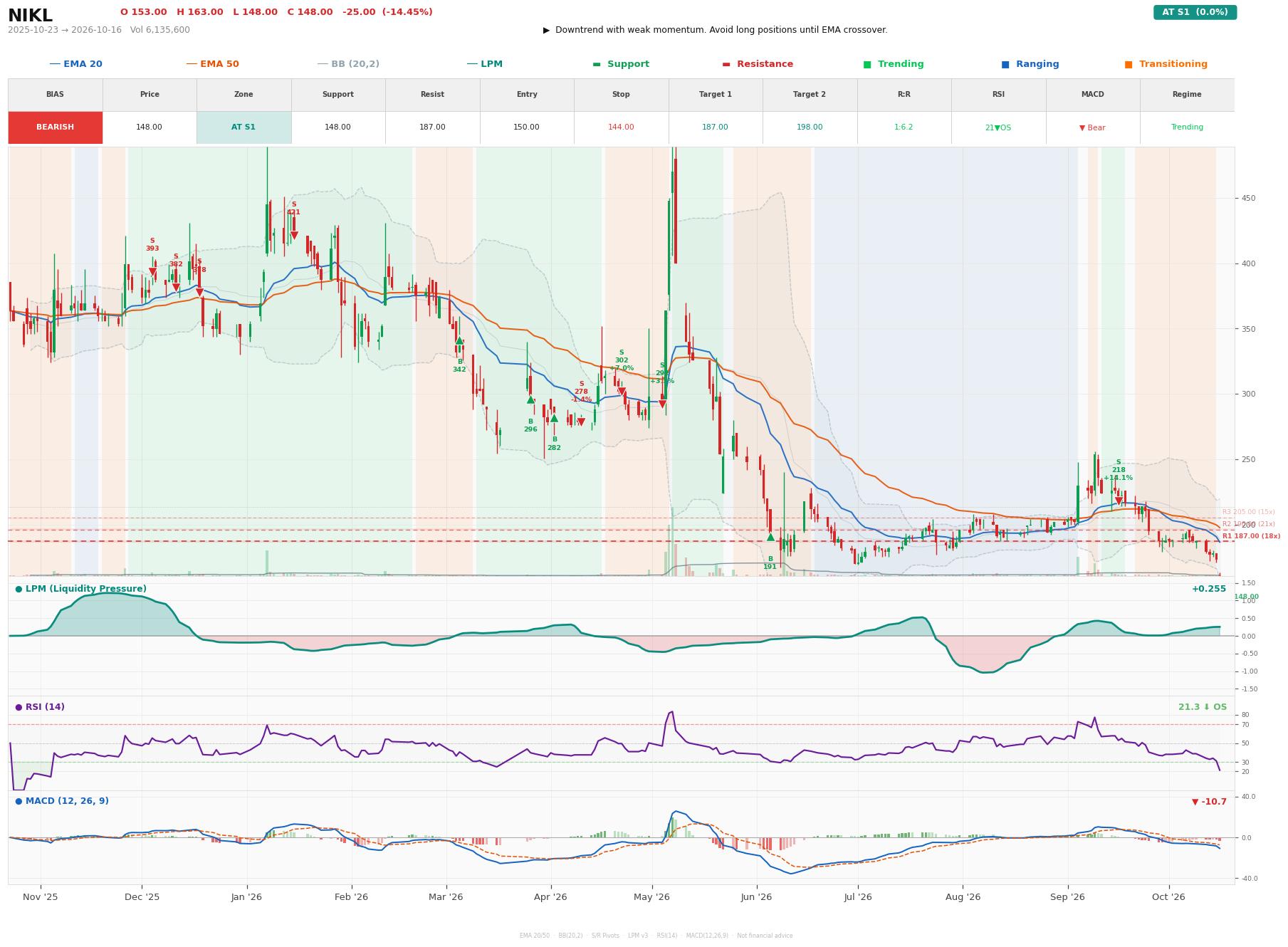Click the Transitioning regime legend entry
The height and width of the screenshot is (947, 1288).
tap(1166, 64)
